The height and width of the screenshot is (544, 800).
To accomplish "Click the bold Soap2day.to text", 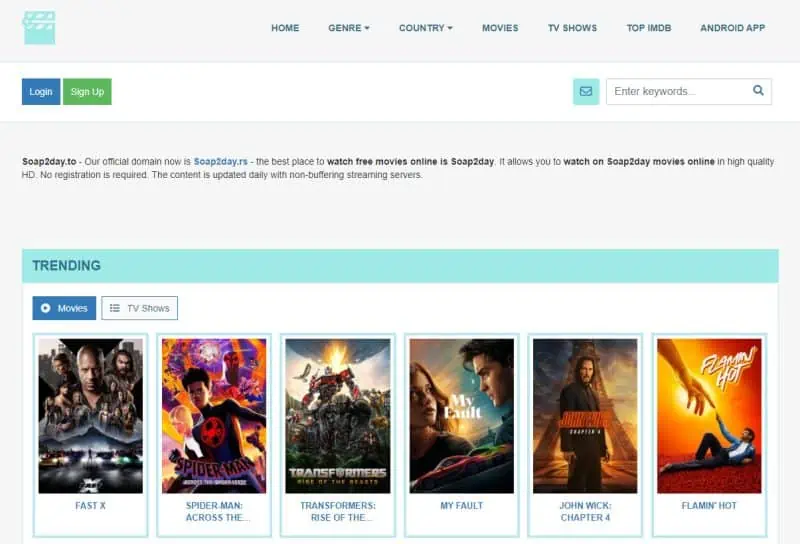I will [x=49, y=161].
